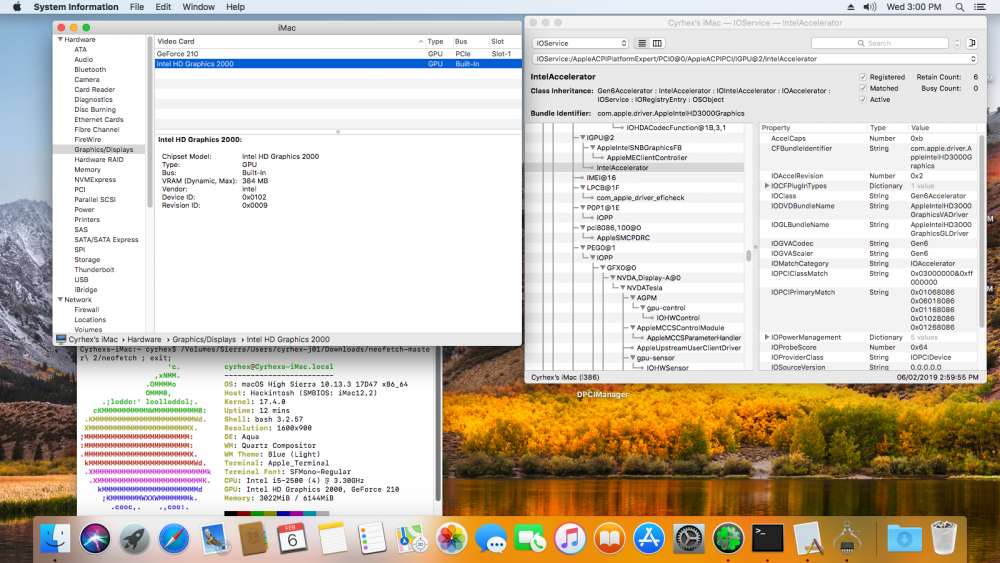Switch IORegistryExplorer to list view

tap(642, 43)
